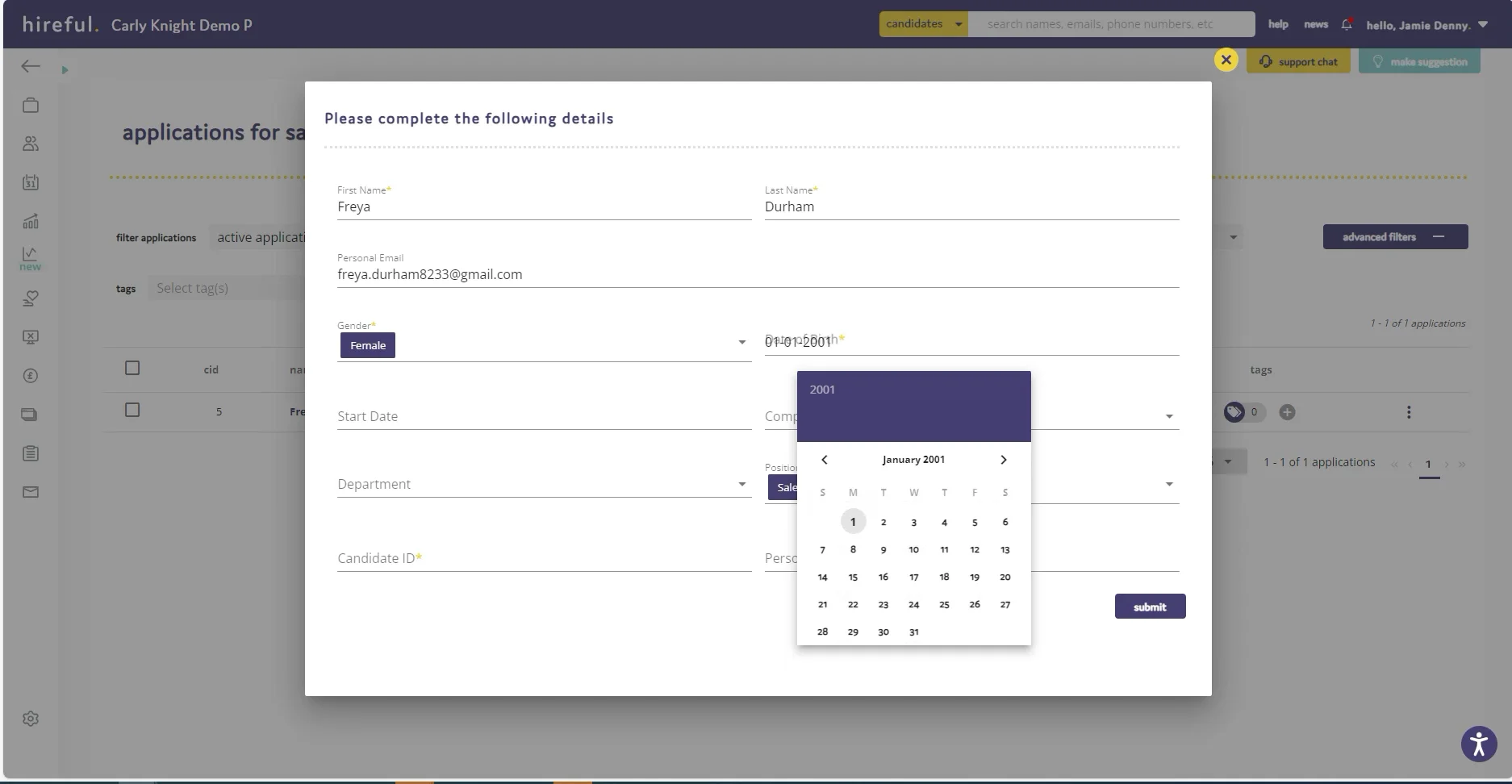Add a tag with plus icon
The width and height of the screenshot is (1512, 784).
pos(1287,412)
